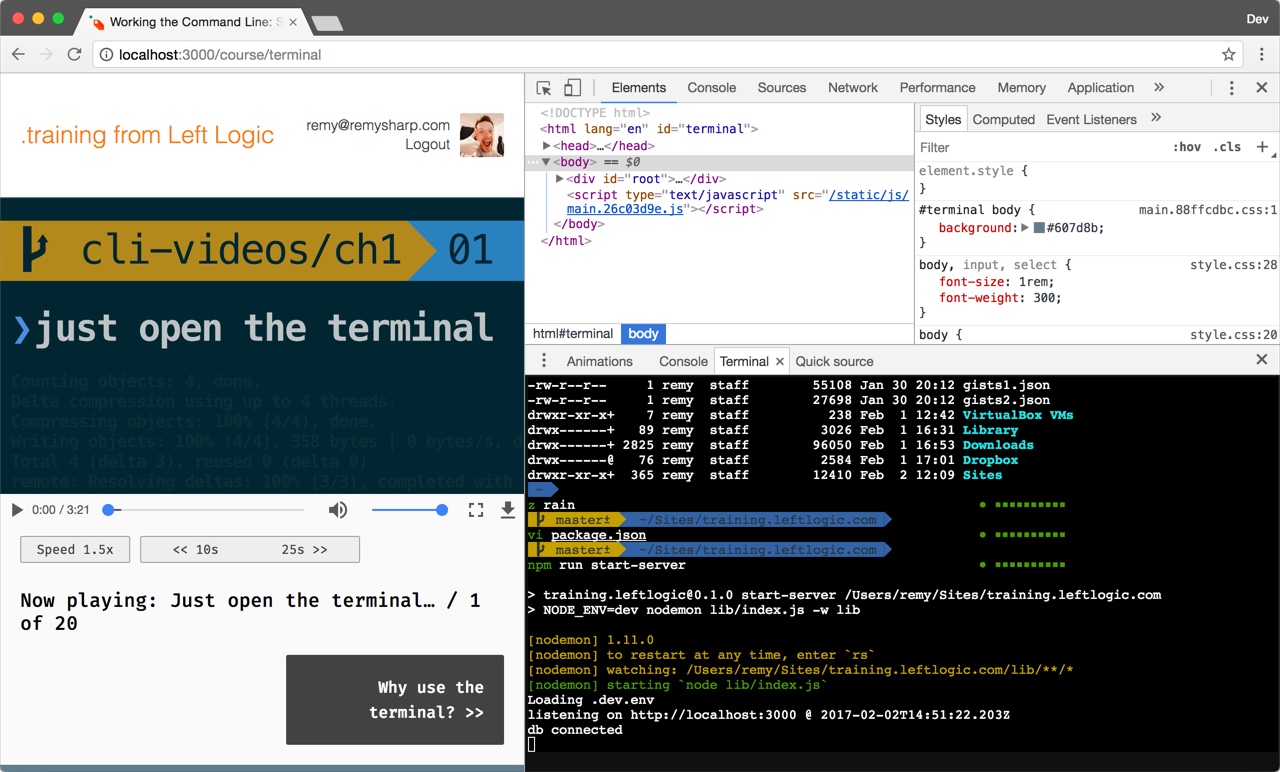
Task: Close the bottom drawer
Action: (1262, 360)
